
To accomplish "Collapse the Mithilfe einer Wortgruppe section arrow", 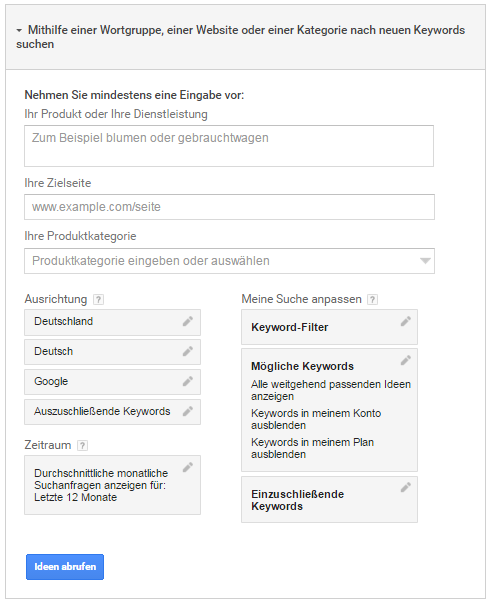I will pos(19,30).
